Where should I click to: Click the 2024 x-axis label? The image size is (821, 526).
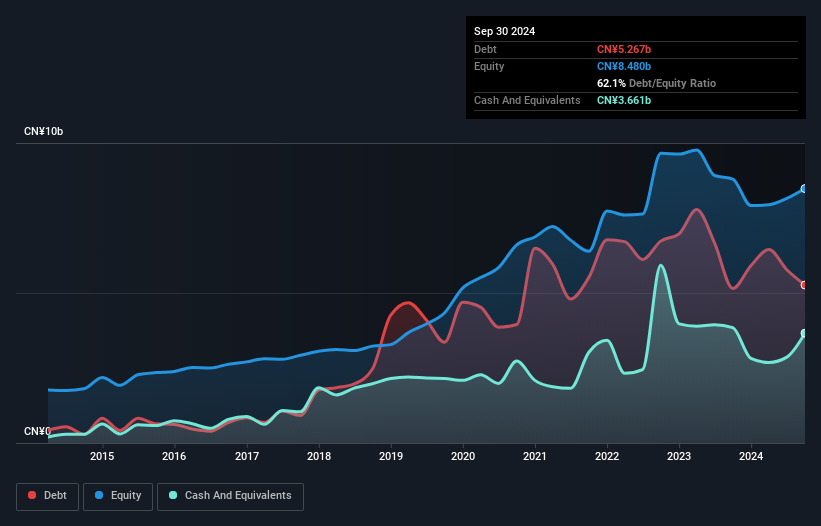[751, 456]
